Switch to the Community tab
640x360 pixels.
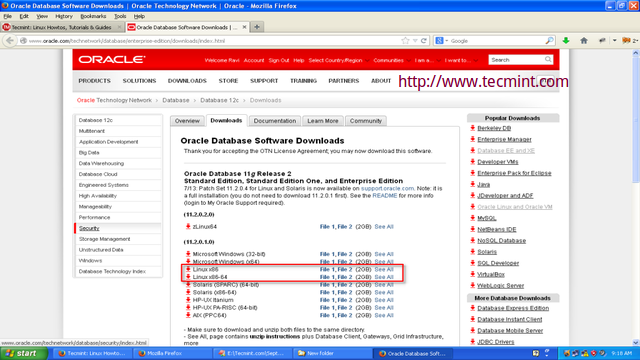pyautogui.click(x=366, y=121)
